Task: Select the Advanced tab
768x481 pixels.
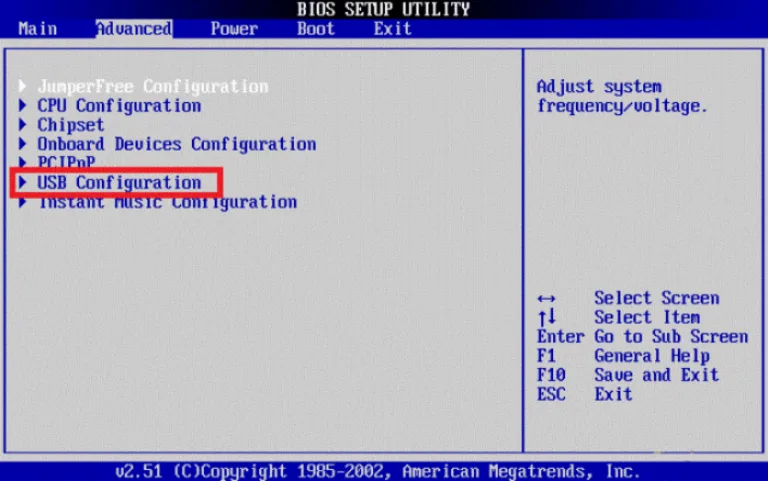Action: tap(134, 28)
